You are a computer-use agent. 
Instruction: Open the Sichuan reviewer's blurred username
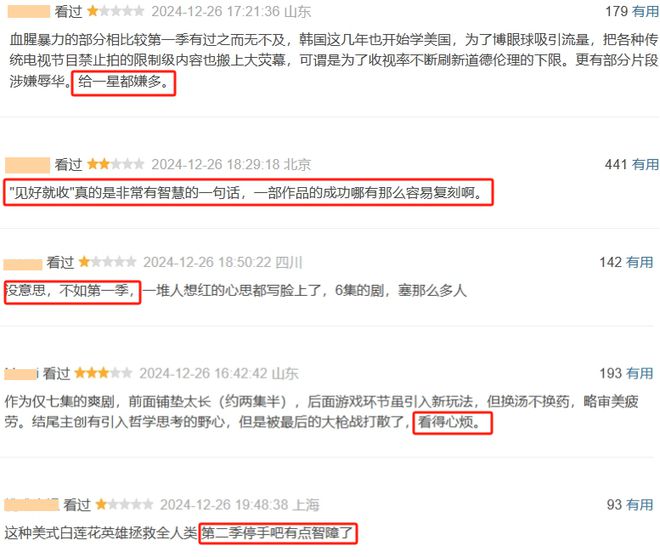pos(23,264)
